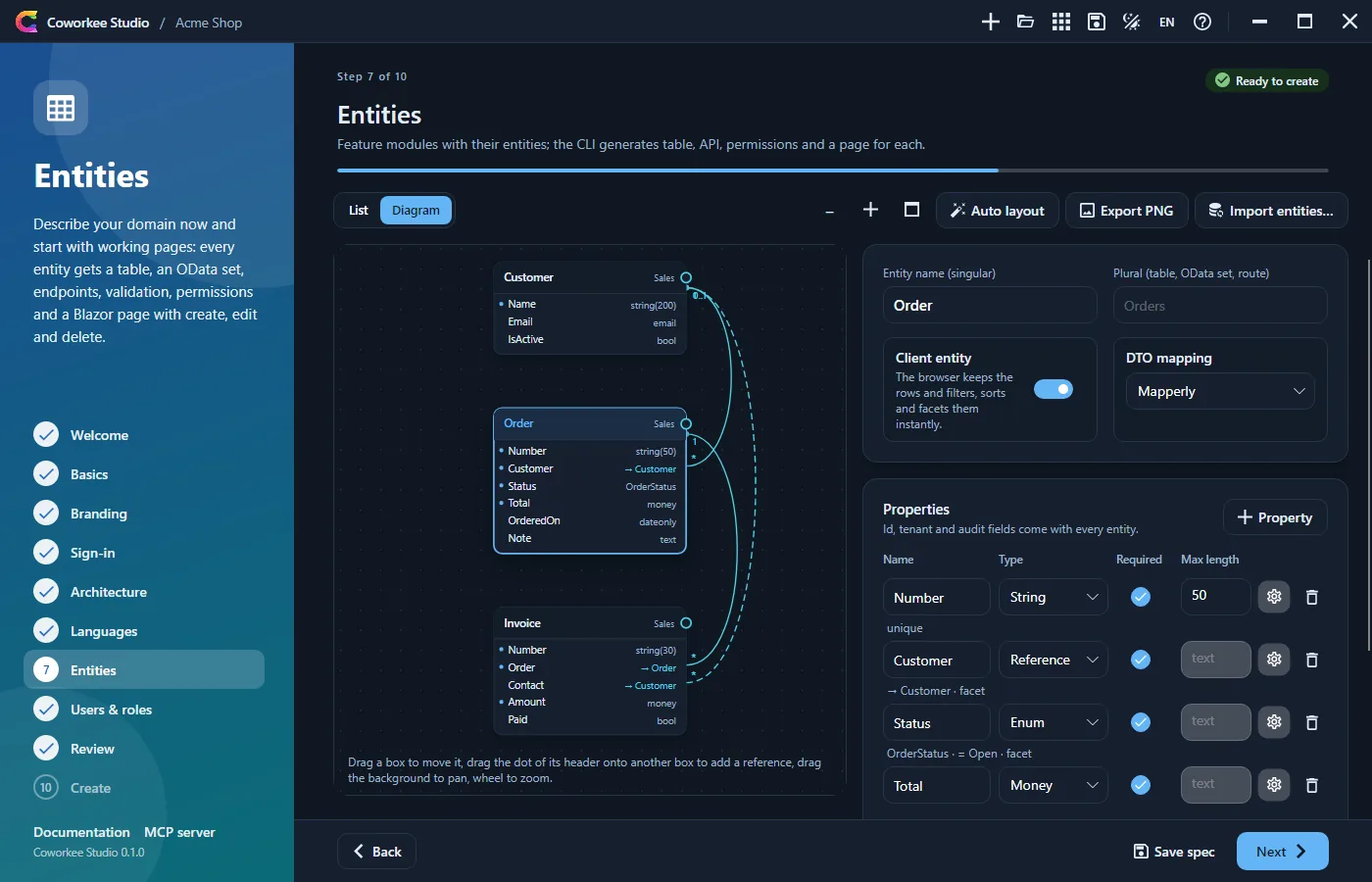Go to the Sign-in step
The width and height of the screenshot is (1372, 882).
pyautogui.click(x=144, y=553)
